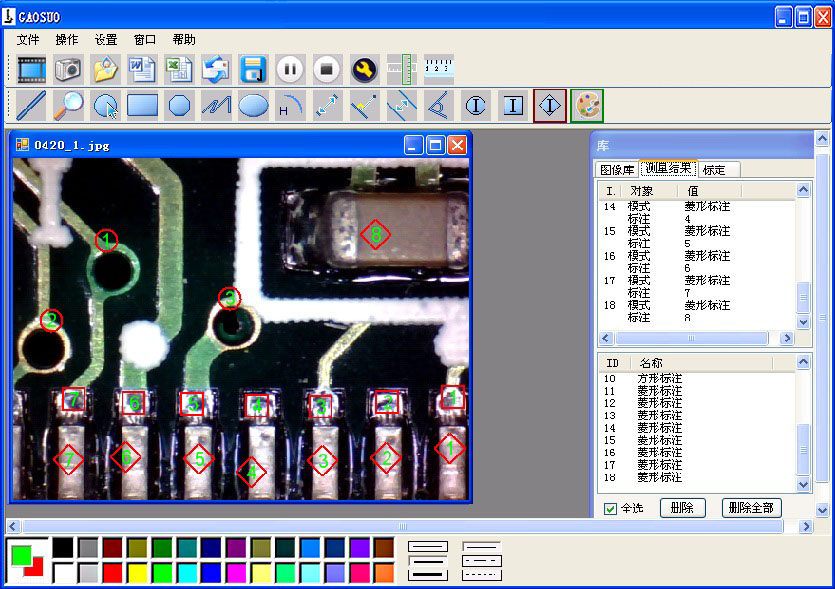Pick the cyan color swatch

point(186,573)
